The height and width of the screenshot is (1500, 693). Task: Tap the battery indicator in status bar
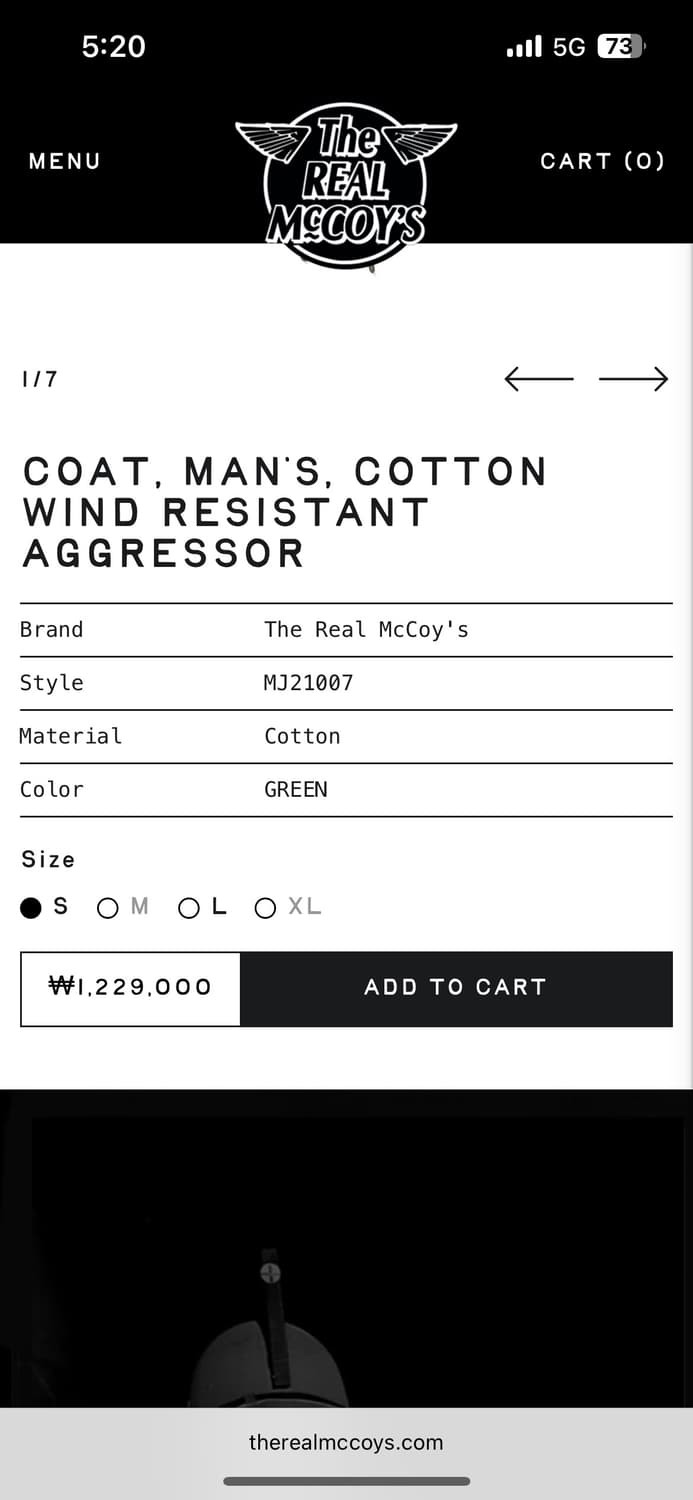tap(621, 47)
